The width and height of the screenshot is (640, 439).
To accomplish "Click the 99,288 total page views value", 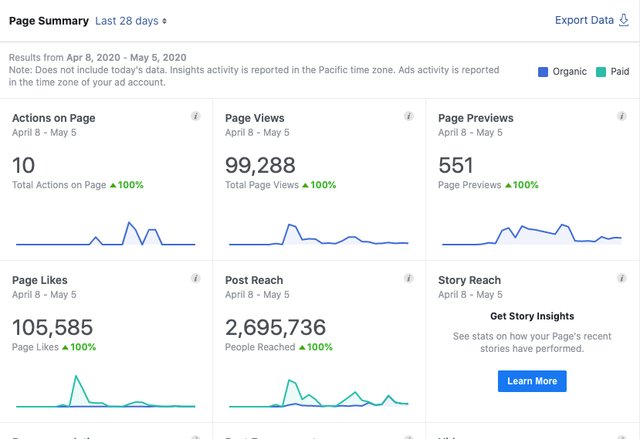I will pyautogui.click(x=260, y=165).
